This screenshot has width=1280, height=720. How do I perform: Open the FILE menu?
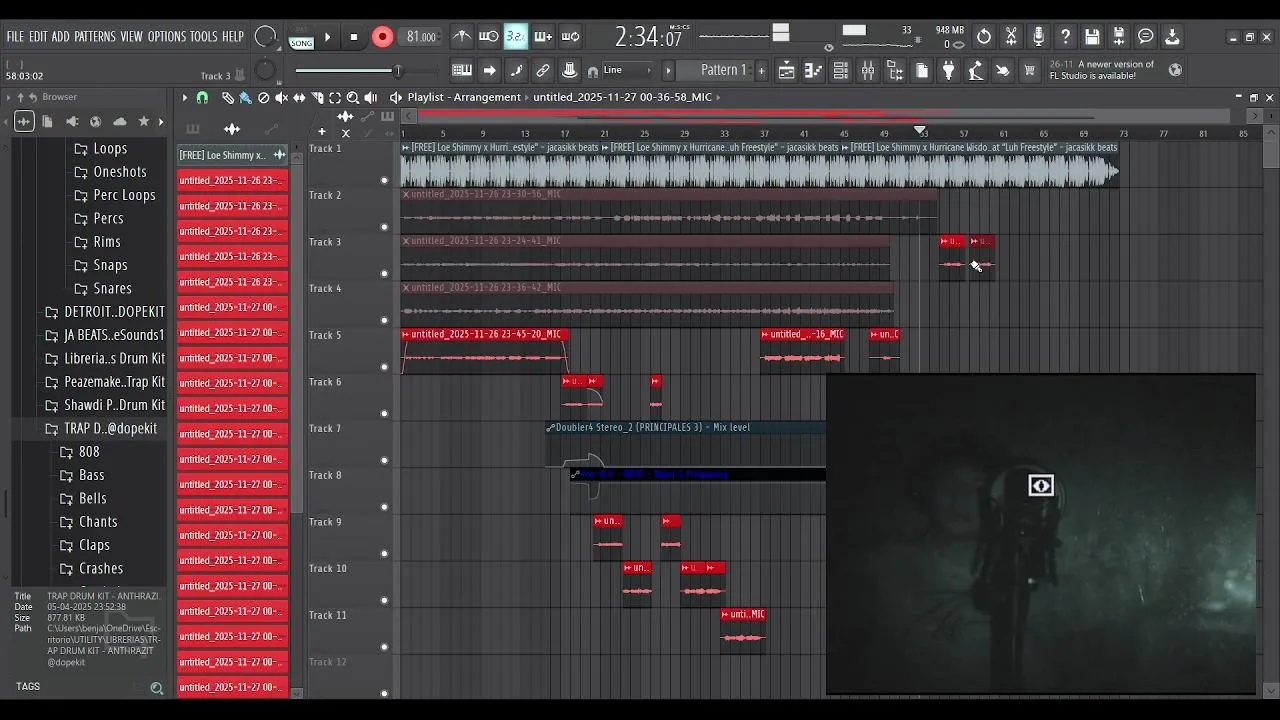(x=15, y=37)
